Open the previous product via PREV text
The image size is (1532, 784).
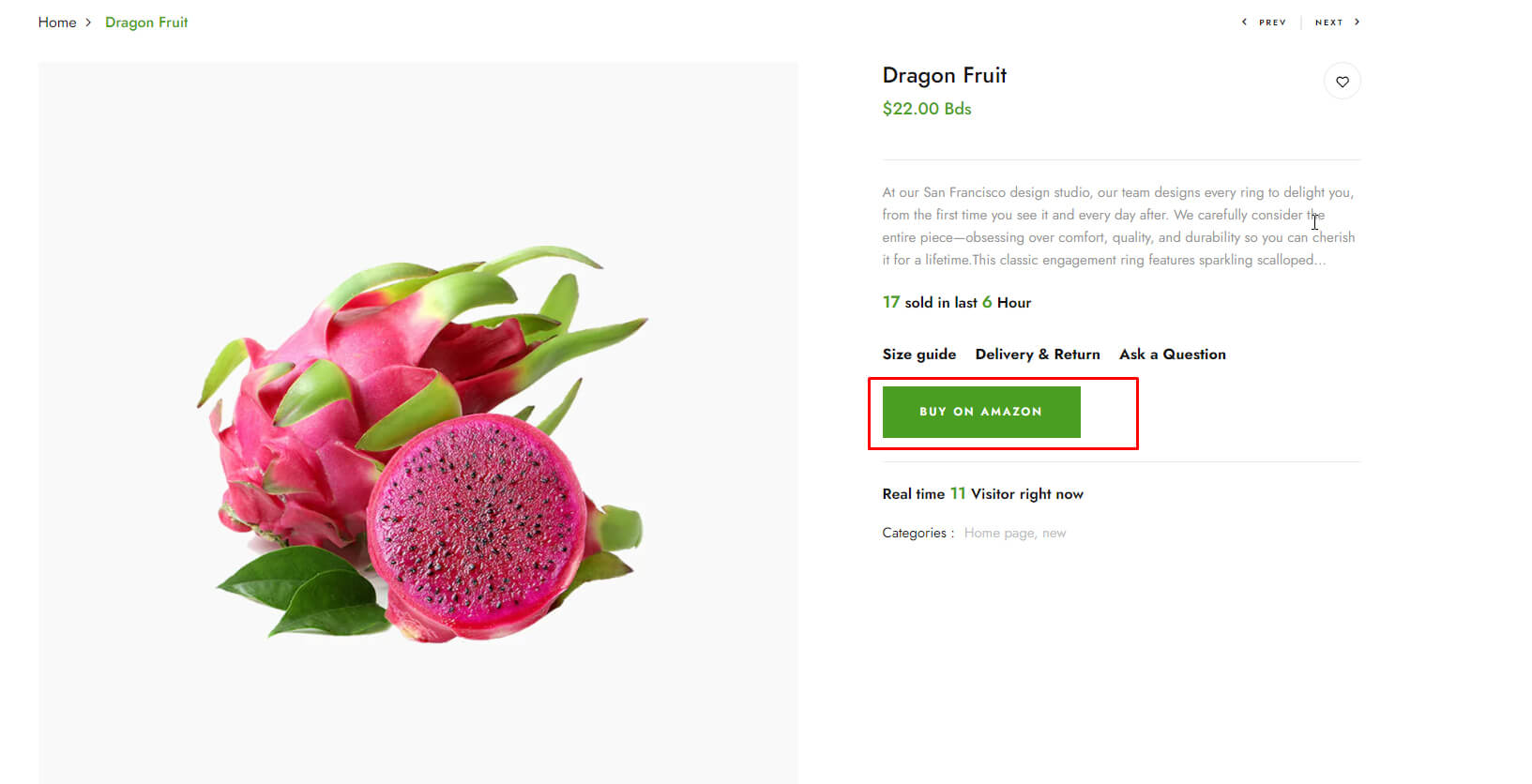coord(1272,23)
